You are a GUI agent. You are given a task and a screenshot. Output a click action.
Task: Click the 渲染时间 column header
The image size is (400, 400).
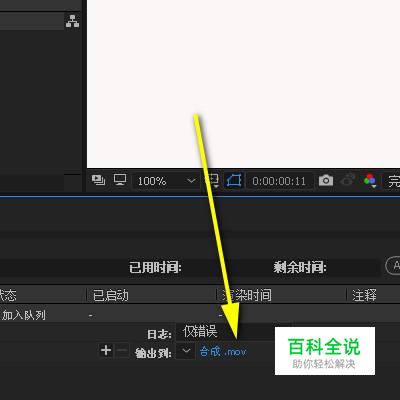(x=247, y=295)
